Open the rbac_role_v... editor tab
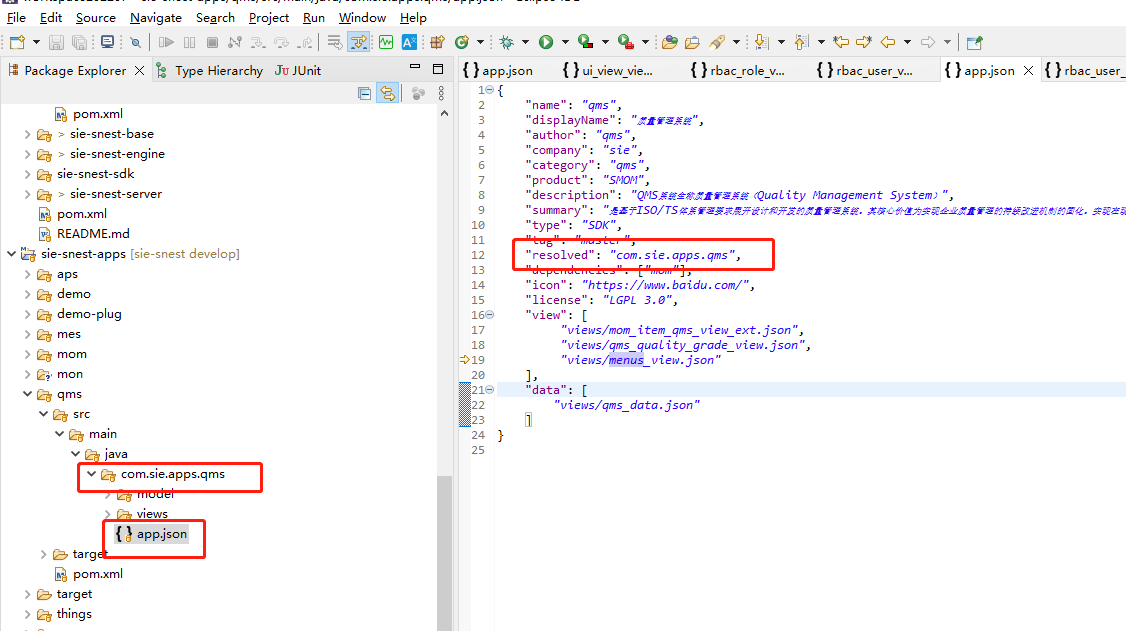Image resolution: width=1126 pixels, height=631 pixels. (746, 70)
